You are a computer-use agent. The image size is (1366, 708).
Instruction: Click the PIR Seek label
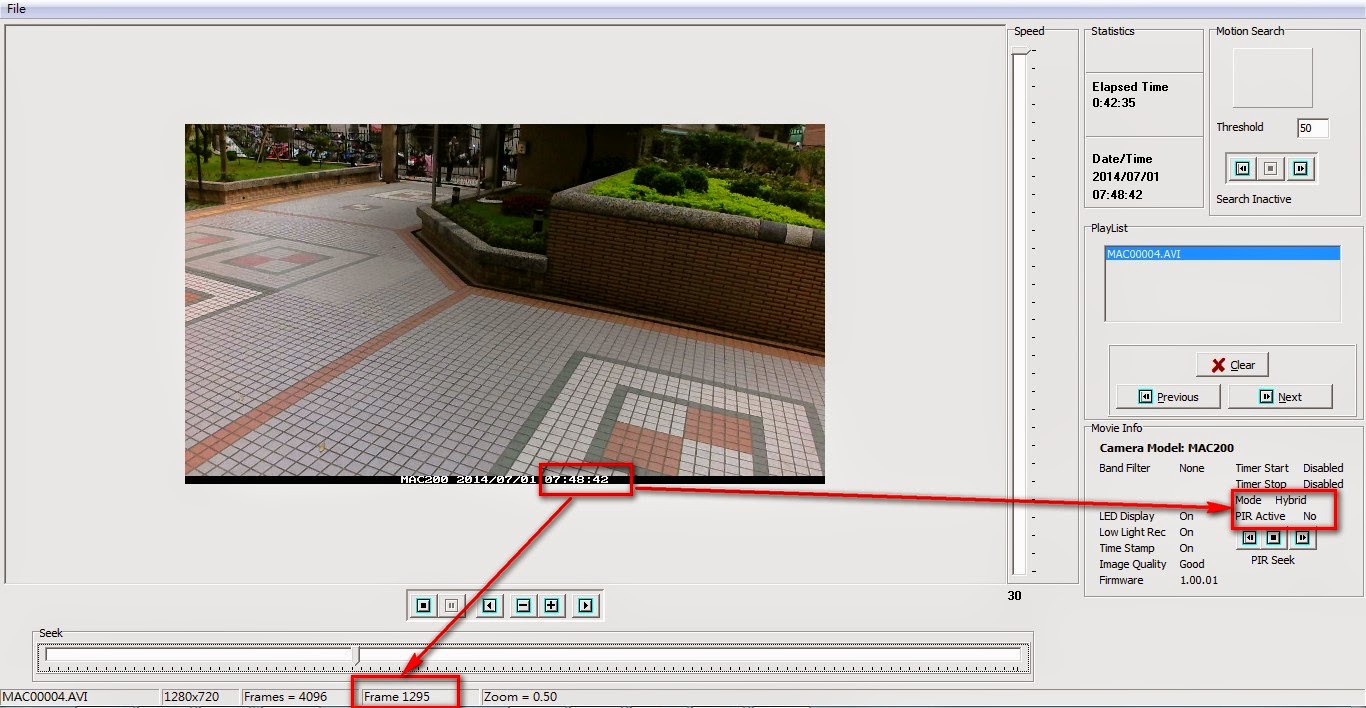1273,560
